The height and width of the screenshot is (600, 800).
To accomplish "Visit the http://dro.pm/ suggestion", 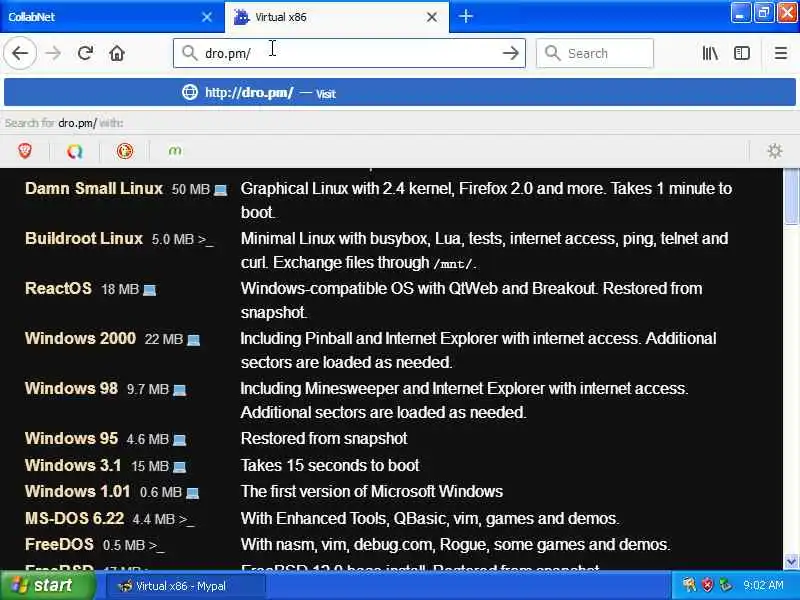I will pyautogui.click(x=400, y=92).
